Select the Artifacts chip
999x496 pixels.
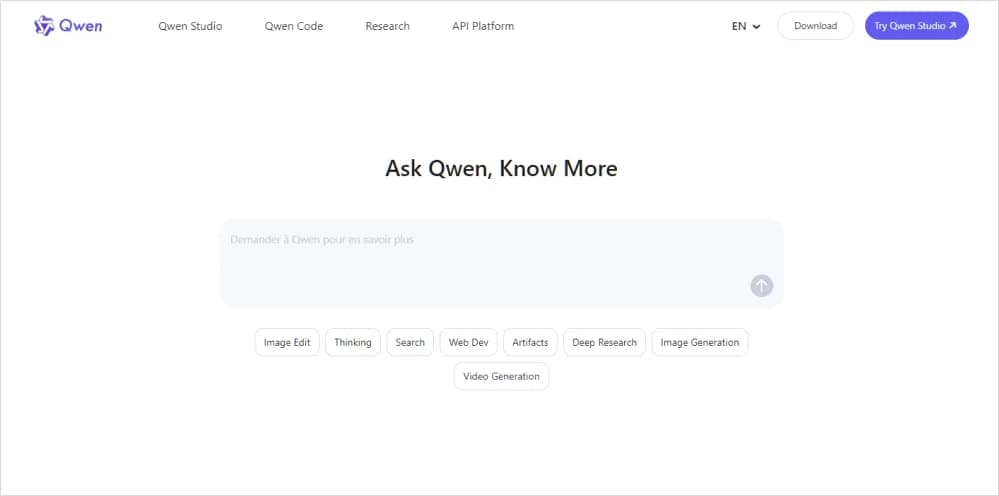point(530,342)
